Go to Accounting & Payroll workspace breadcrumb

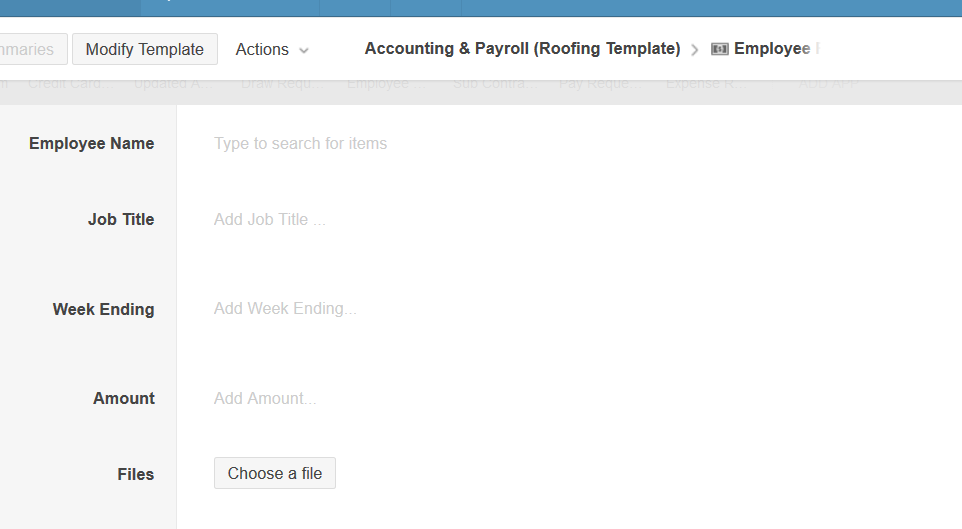522,49
